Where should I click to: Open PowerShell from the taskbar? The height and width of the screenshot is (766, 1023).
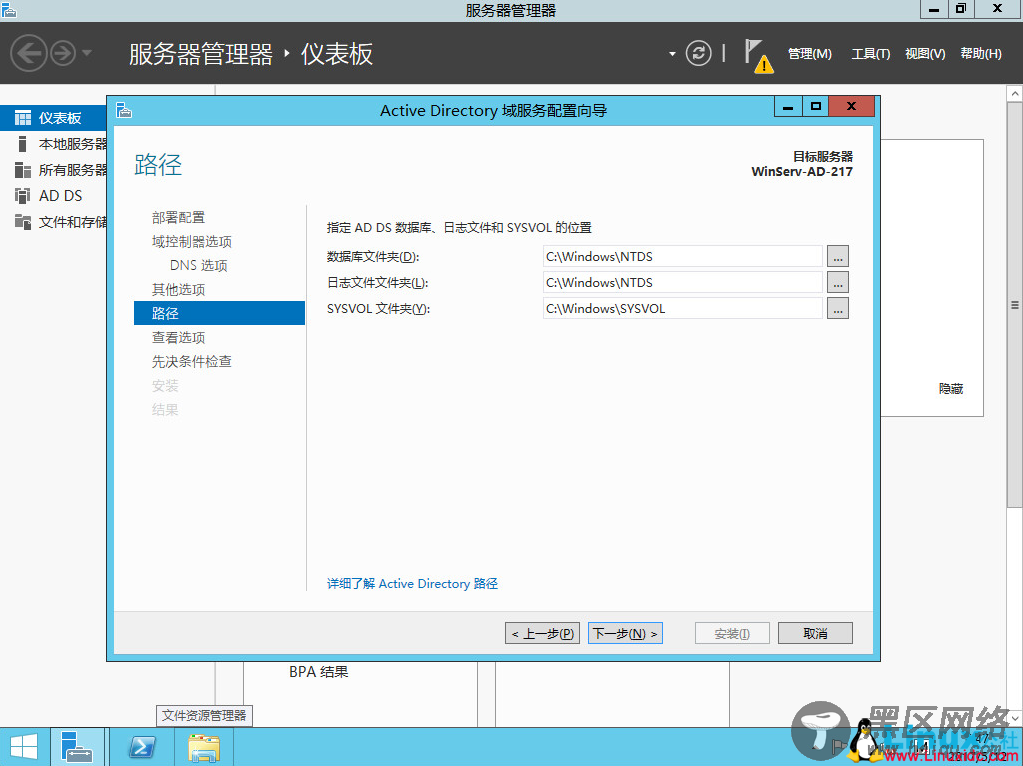pyautogui.click(x=142, y=747)
